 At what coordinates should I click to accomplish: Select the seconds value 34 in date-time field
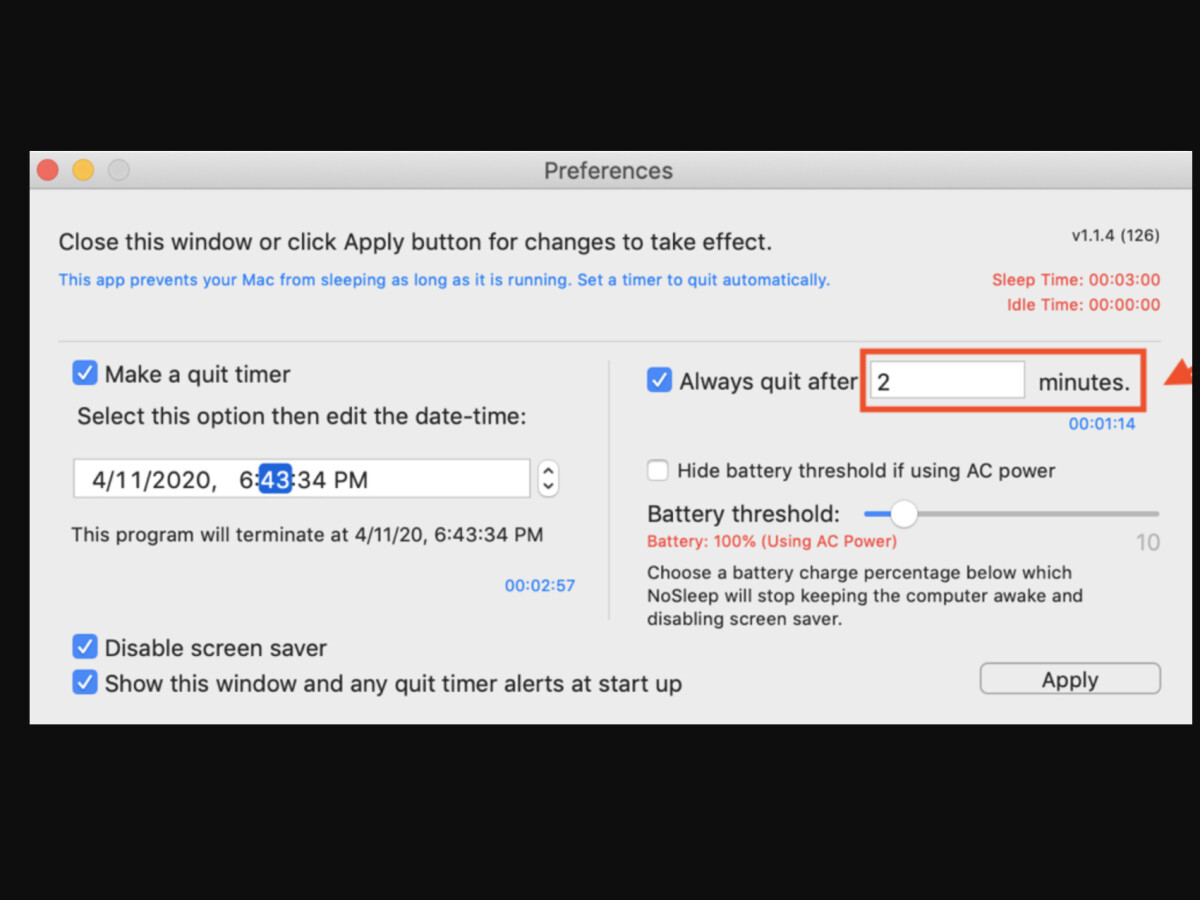[x=311, y=479]
